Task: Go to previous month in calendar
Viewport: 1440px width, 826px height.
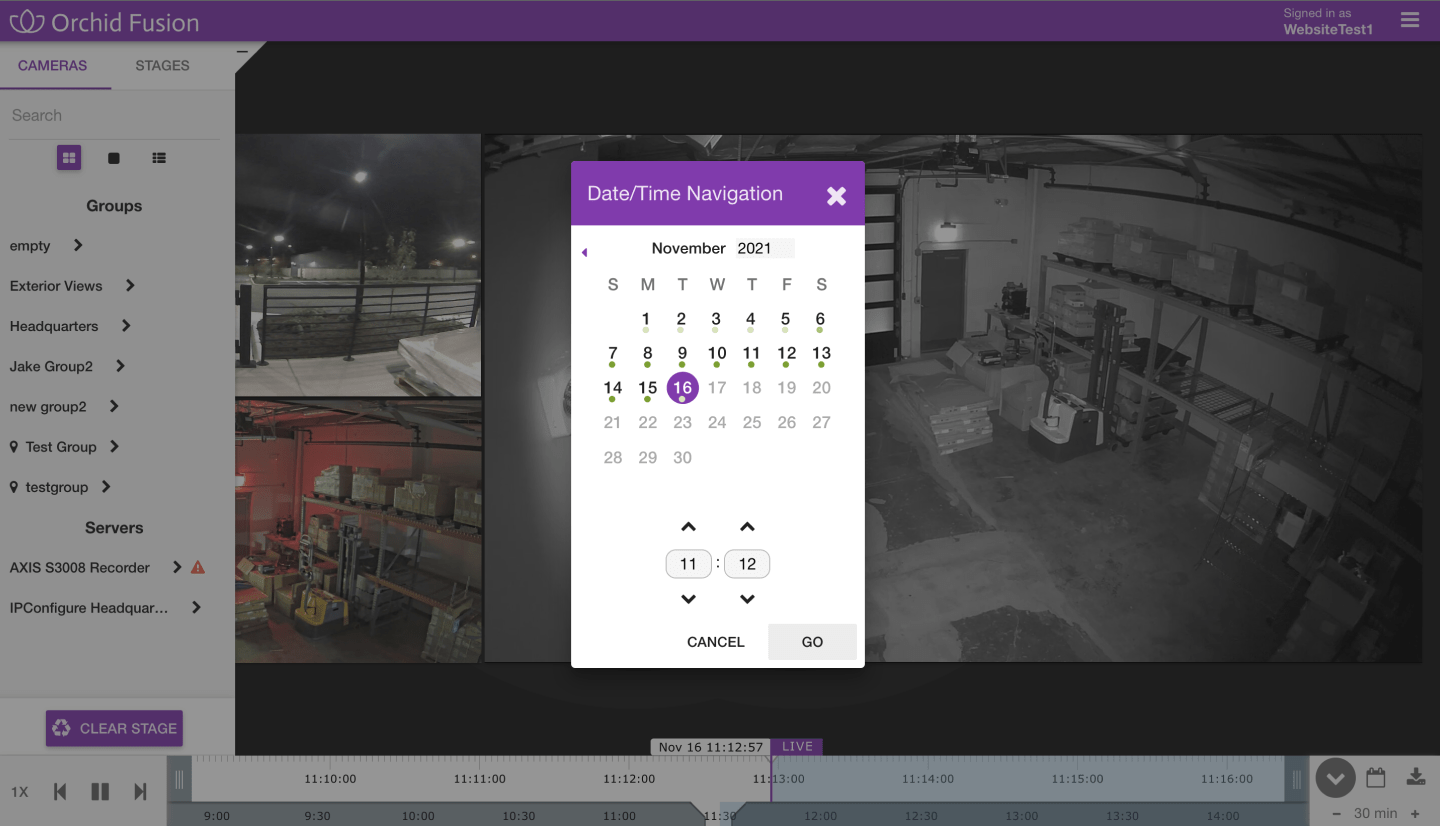Action: 584,252
